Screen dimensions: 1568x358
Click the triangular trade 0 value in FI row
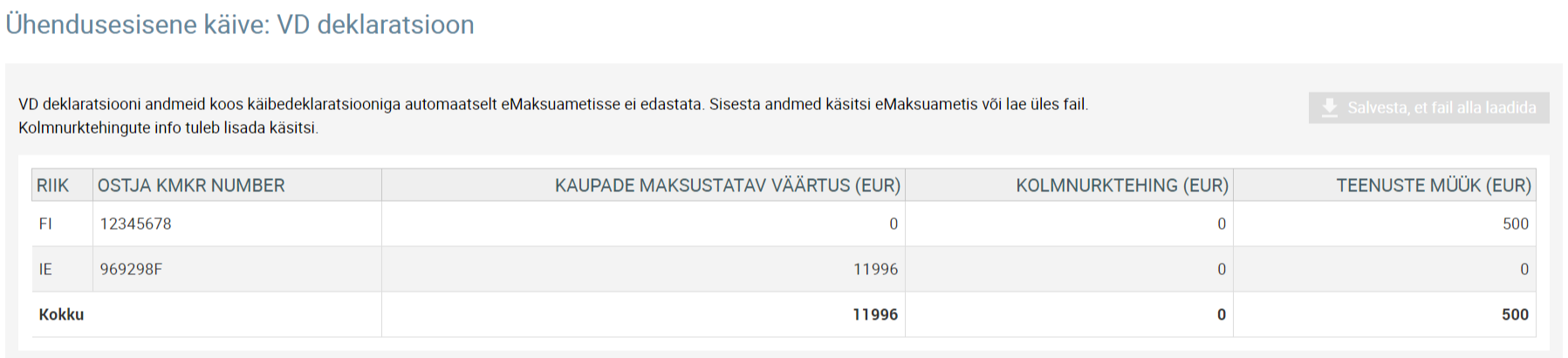1222,224
